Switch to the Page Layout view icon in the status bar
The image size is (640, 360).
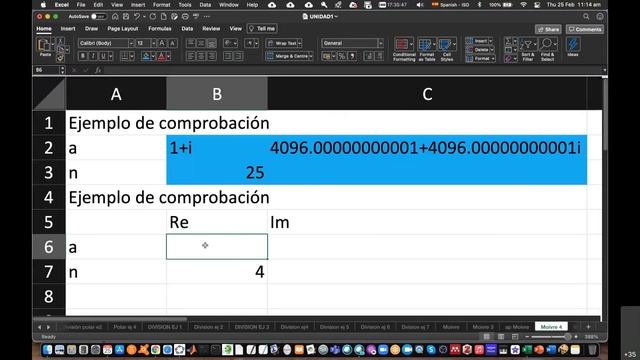pos(501,337)
